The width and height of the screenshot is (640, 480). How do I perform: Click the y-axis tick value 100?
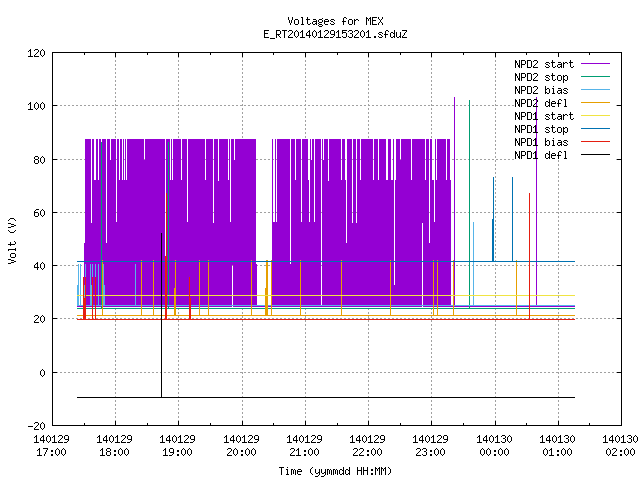(x=36, y=106)
